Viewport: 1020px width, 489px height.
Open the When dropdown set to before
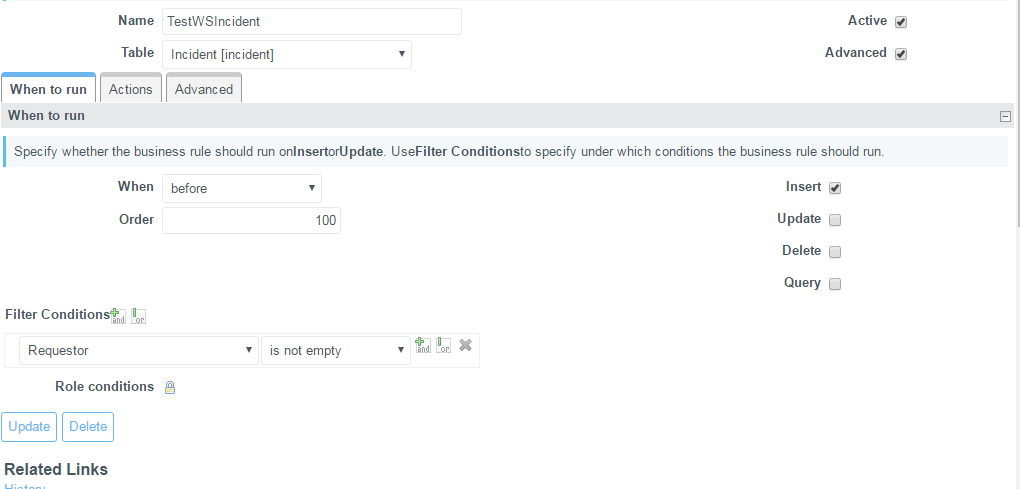[242, 189]
